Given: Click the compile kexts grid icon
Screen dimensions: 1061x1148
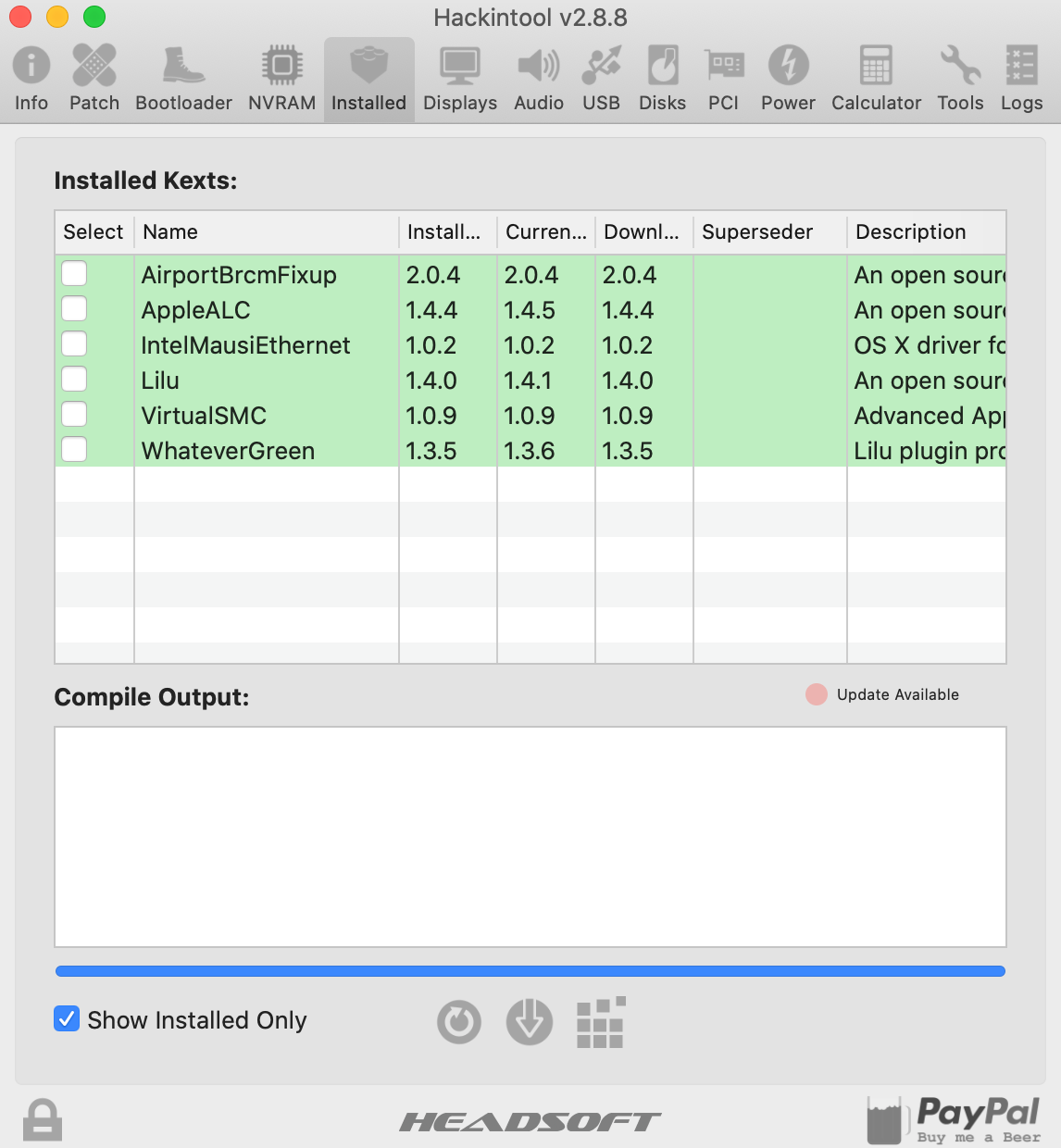Looking at the screenshot, I should point(601,1022).
